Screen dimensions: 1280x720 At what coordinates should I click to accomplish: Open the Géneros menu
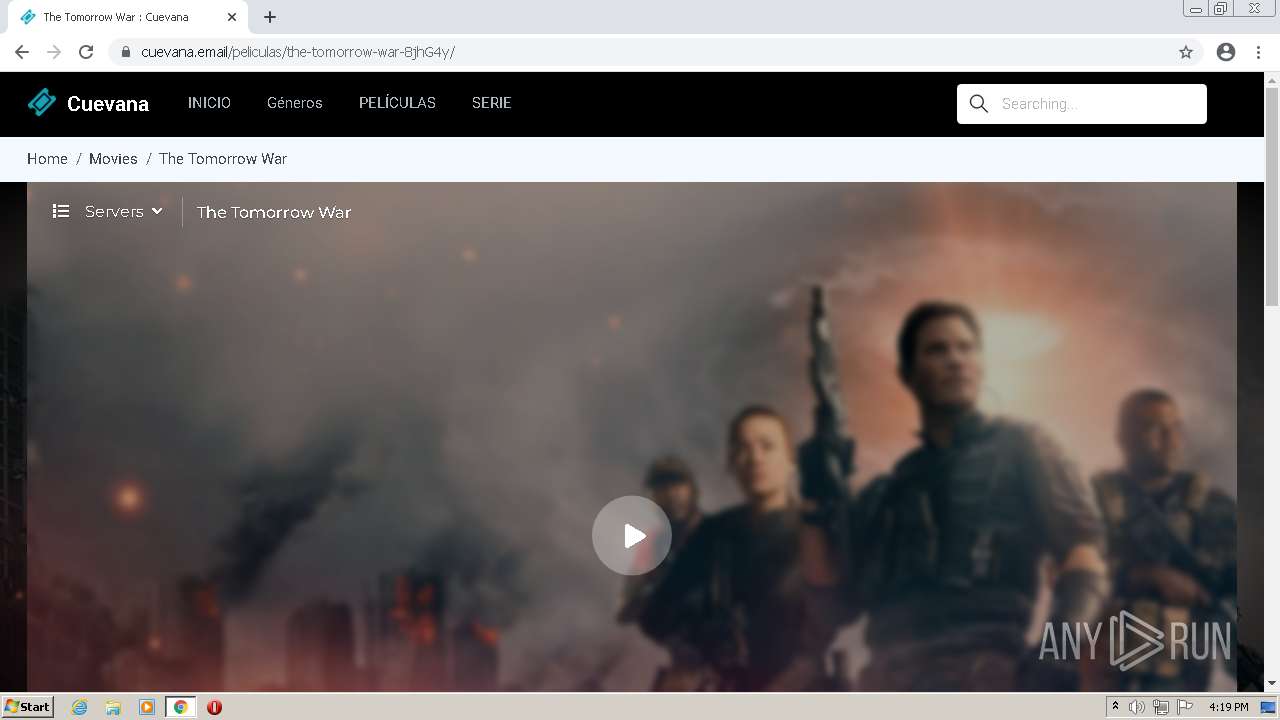[x=295, y=103]
